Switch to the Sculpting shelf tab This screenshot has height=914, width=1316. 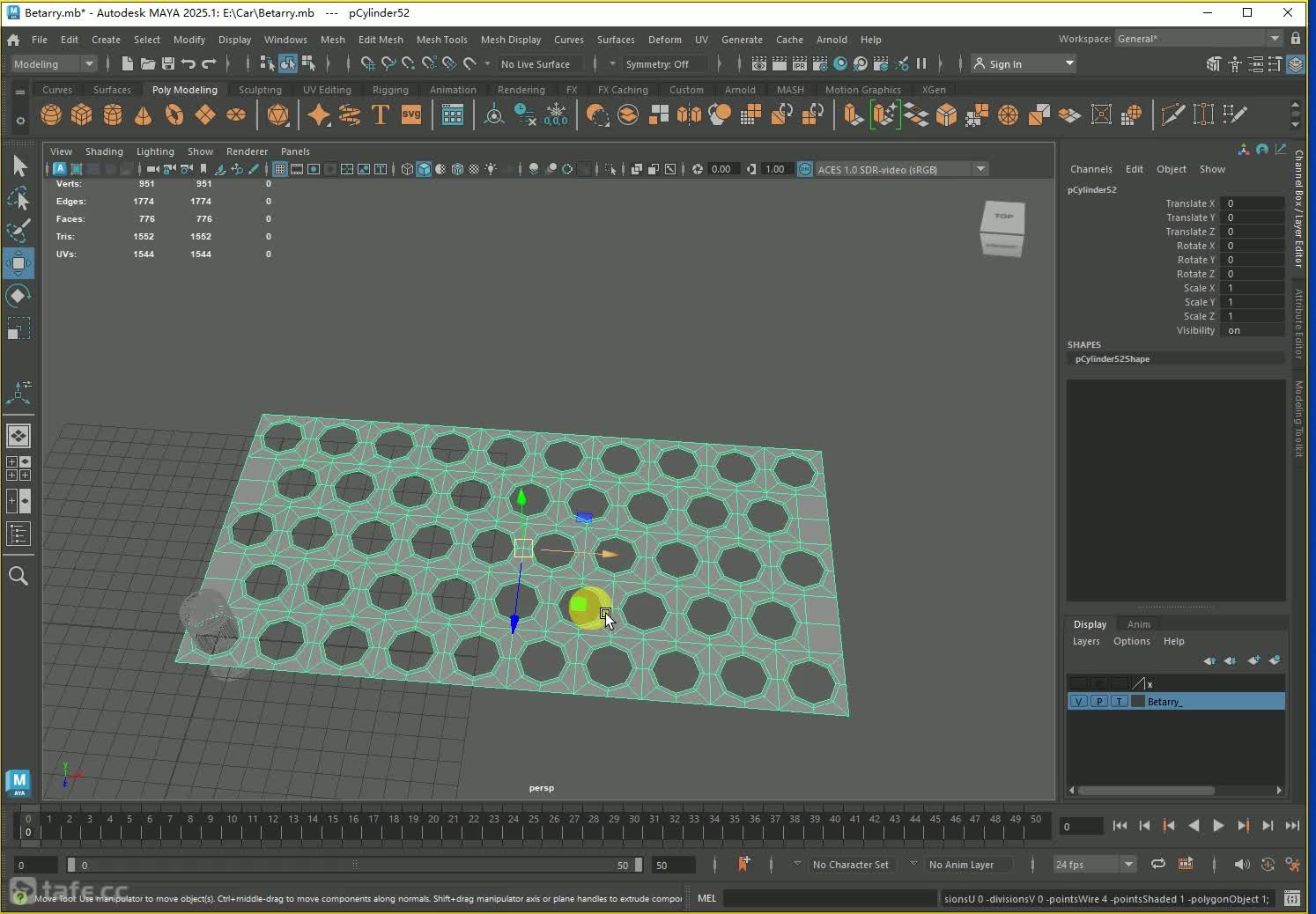coord(260,90)
